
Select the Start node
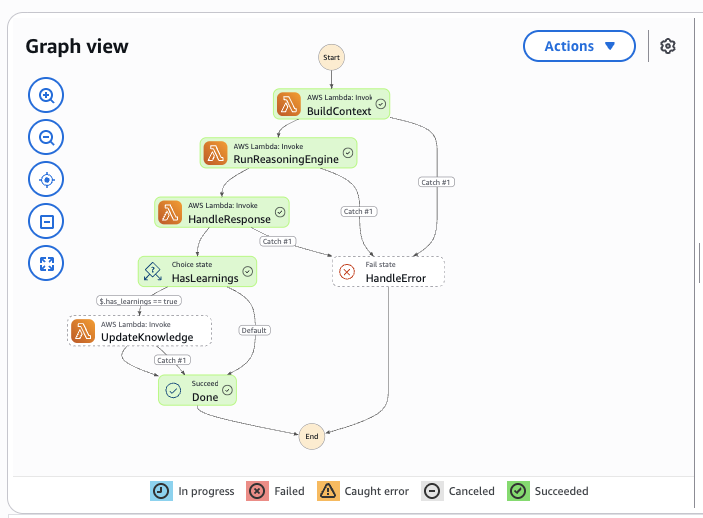(331, 57)
